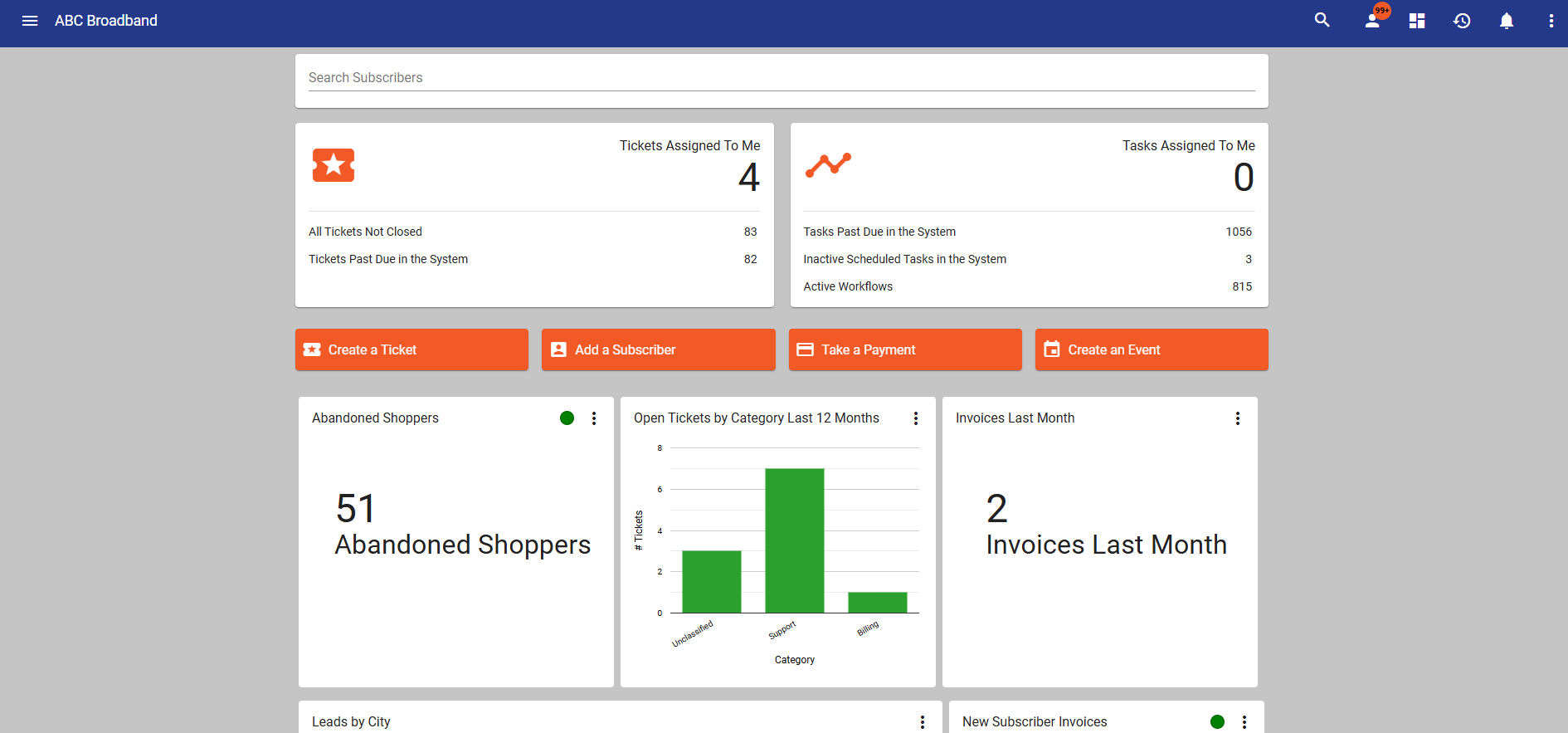1568x733 pixels.
Task: Open the recent history clock icon
Action: tap(1462, 21)
